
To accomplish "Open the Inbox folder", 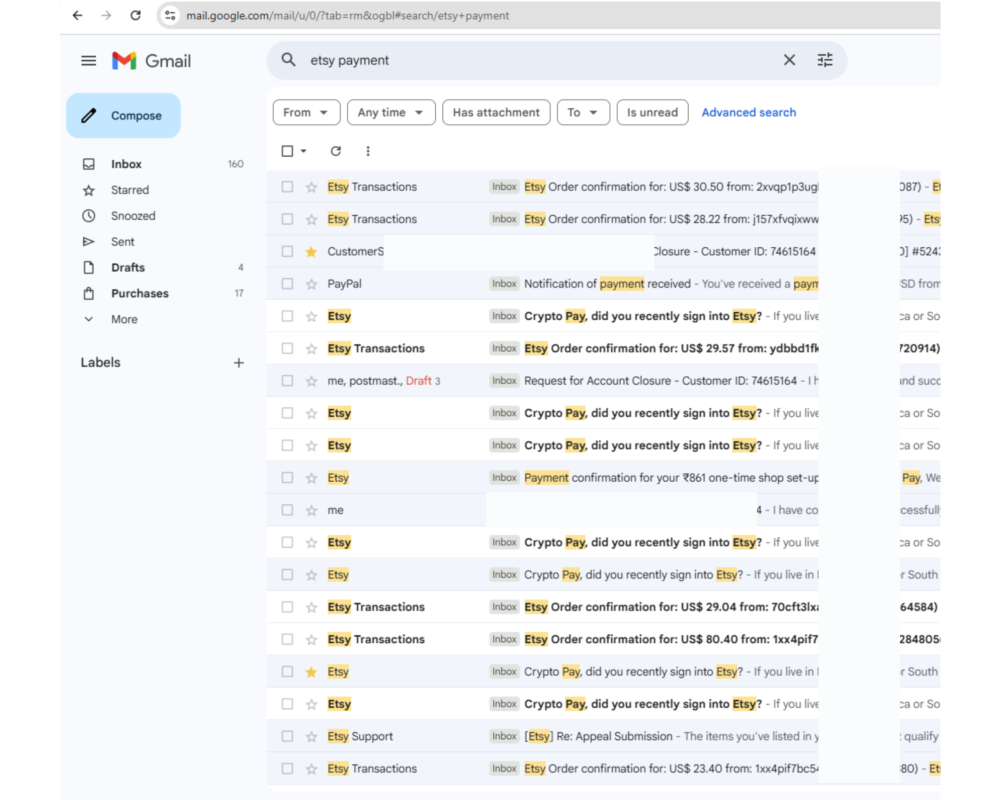I will (126, 164).
